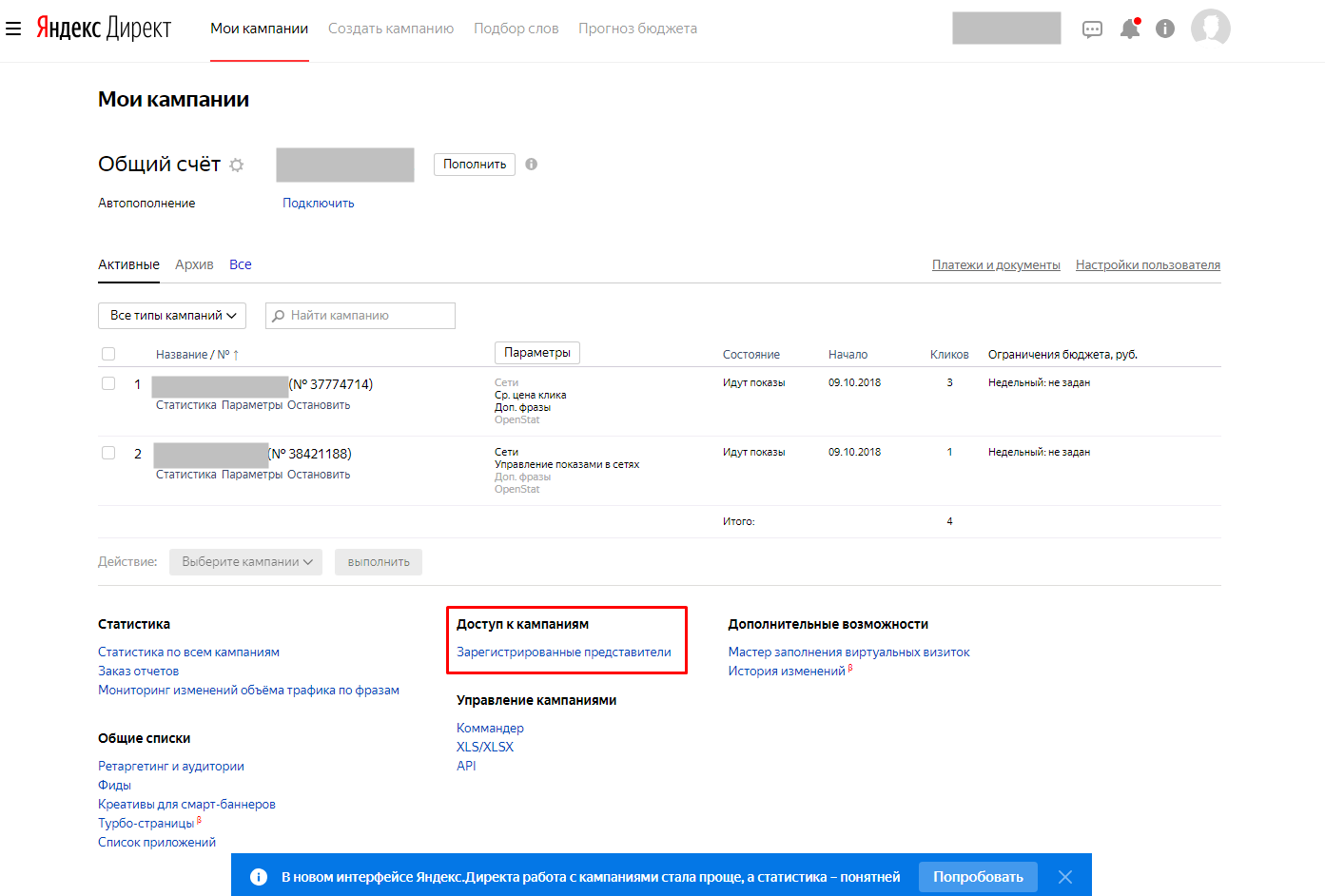
Task: Click gear icon next to Общий счёт
Action: 237,165
